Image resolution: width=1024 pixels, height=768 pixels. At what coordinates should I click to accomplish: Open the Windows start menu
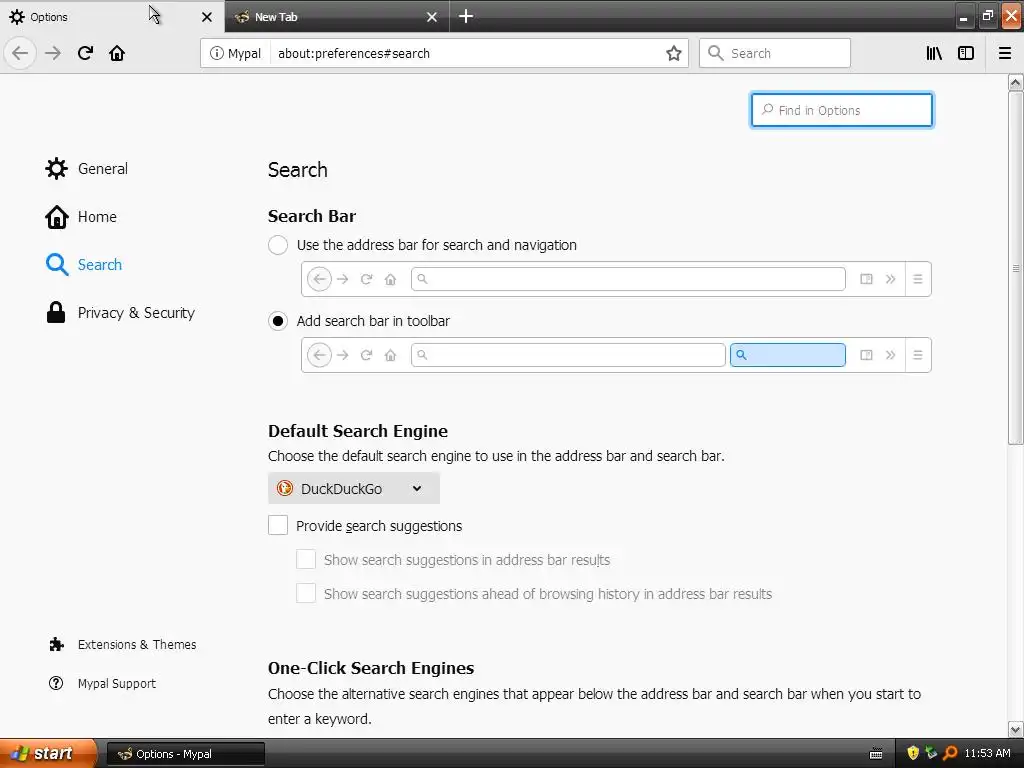click(x=48, y=753)
